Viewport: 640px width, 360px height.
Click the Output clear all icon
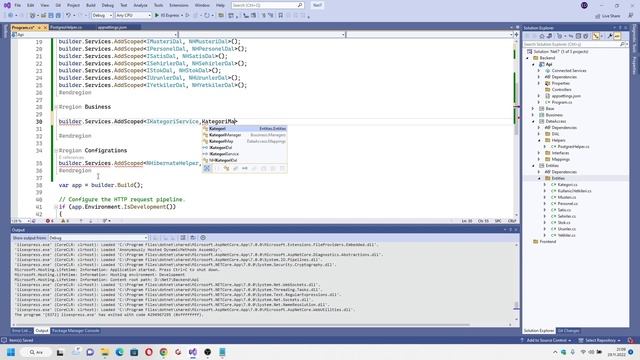[x=183, y=238]
